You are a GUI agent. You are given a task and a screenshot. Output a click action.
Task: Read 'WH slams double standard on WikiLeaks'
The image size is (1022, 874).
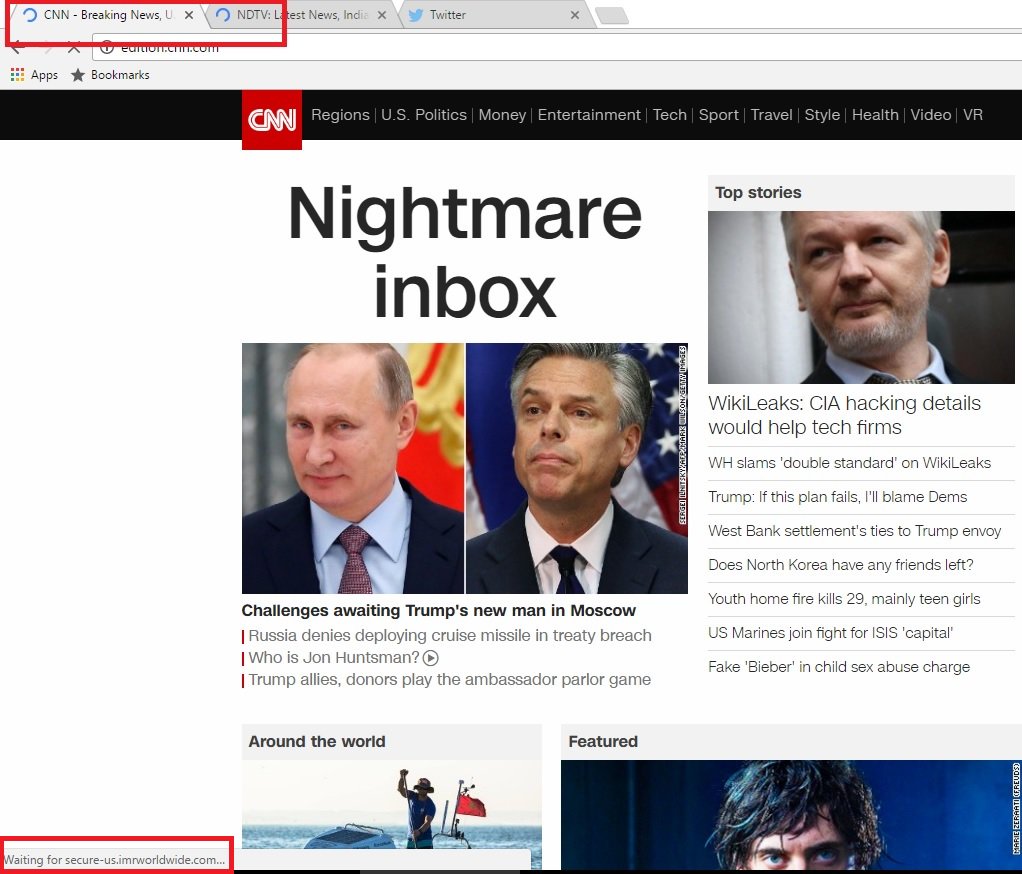[x=849, y=463]
